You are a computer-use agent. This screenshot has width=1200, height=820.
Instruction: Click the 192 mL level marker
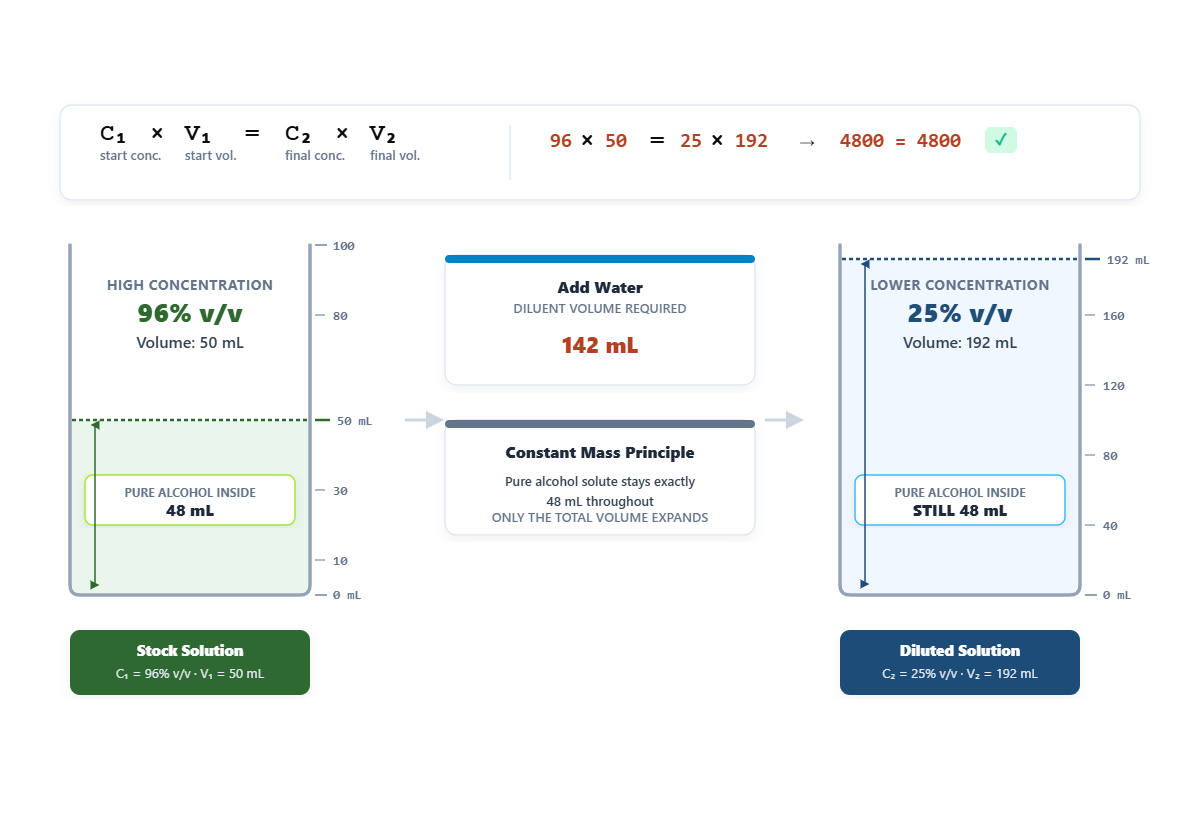coord(1118,260)
